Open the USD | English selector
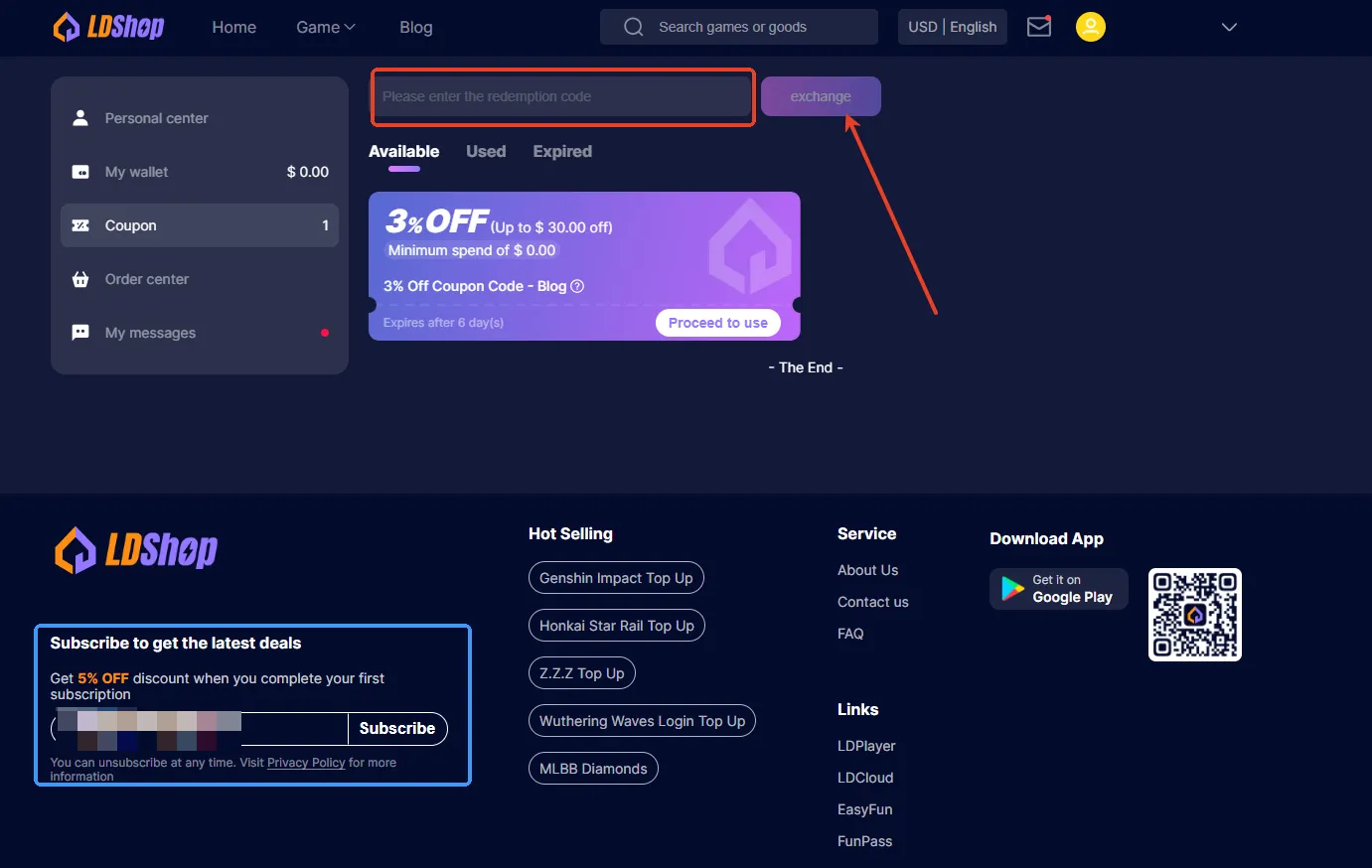Screen dimensions: 1372x868 952,27
